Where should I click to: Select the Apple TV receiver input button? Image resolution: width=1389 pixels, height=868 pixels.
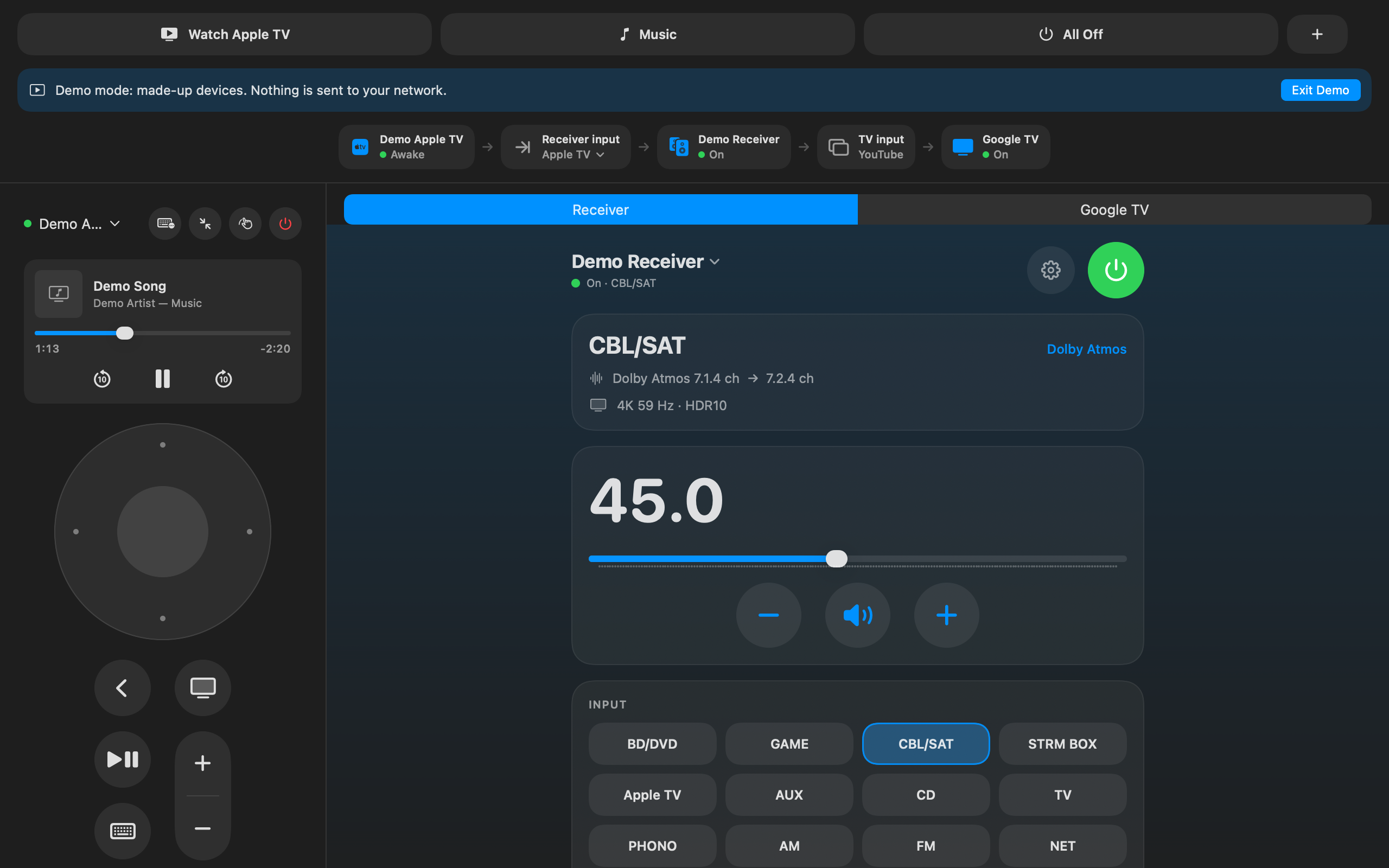click(652, 795)
